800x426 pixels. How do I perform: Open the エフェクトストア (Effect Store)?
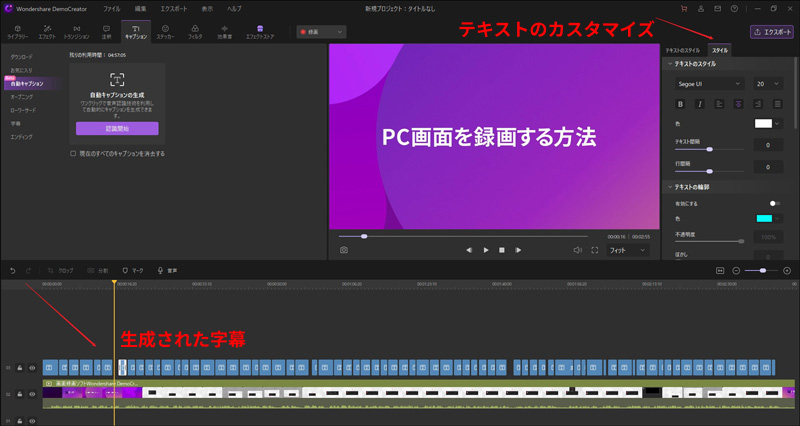260,32
